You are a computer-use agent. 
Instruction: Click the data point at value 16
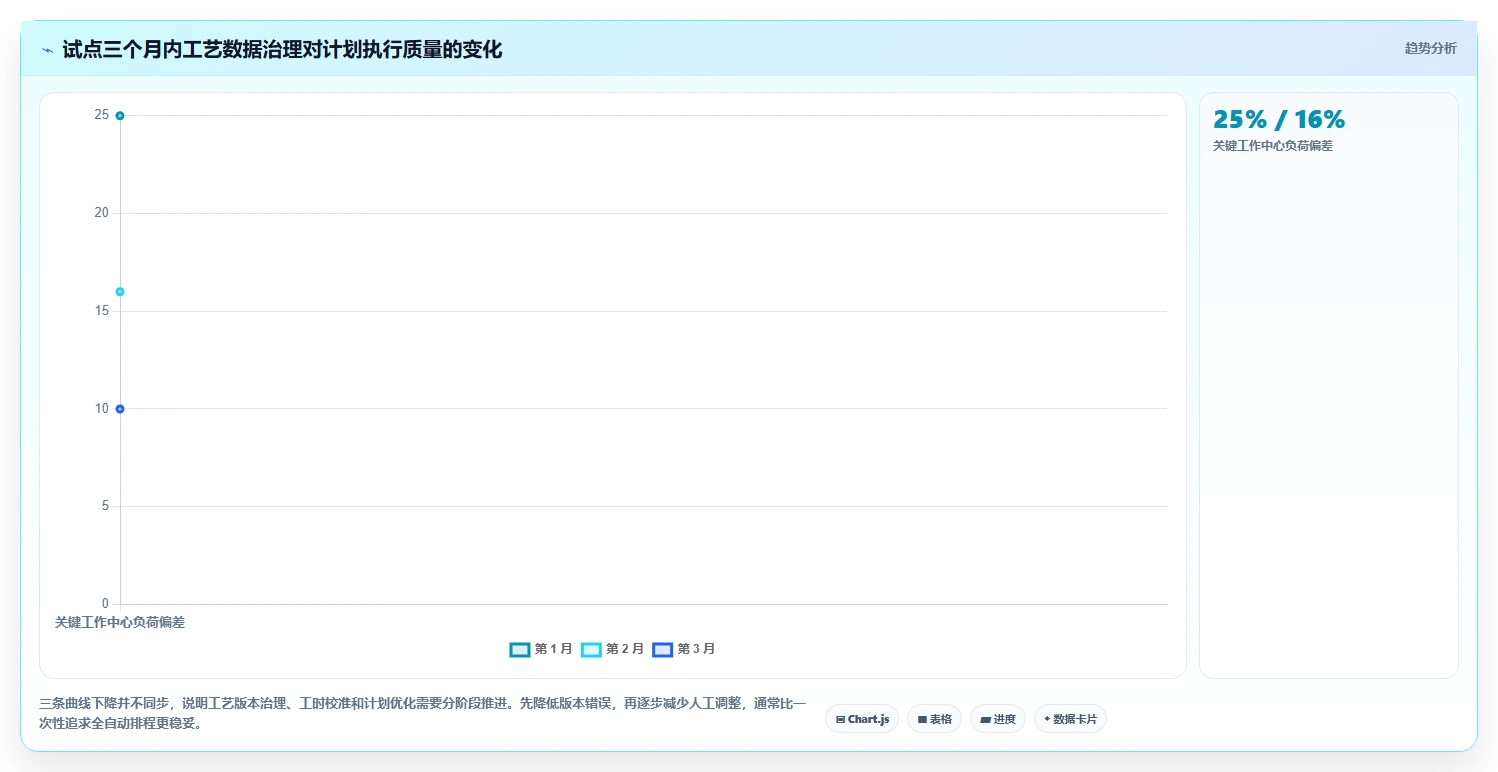(x=120, y=292)
